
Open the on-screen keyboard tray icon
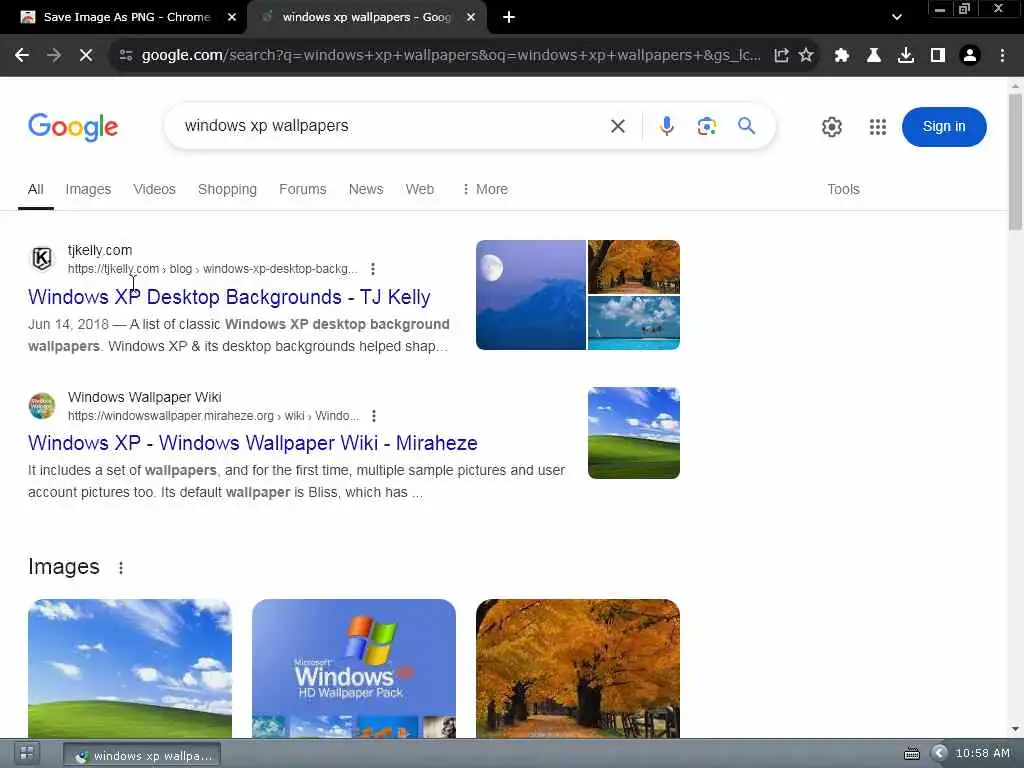pyautogui.click(x=912, y=754)
